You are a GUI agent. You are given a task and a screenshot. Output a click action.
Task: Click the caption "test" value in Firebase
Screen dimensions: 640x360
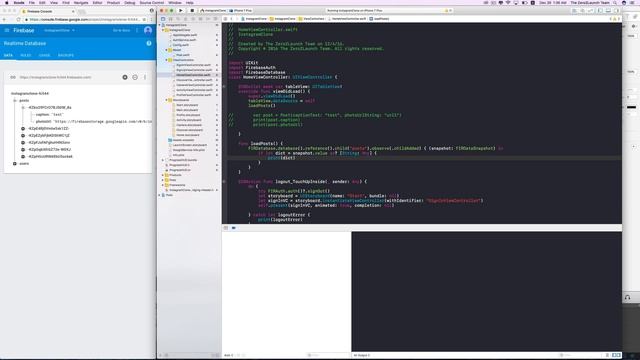(58, 115)
